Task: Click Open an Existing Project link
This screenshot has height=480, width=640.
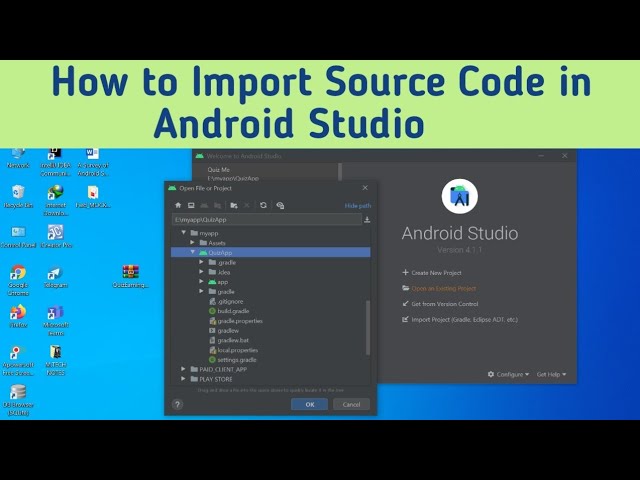Action: [439, 288]
